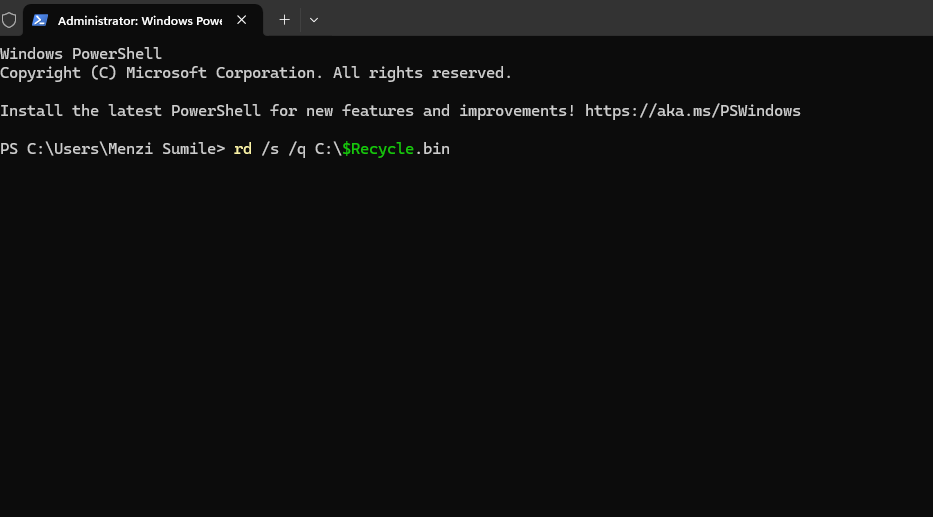
Task: Click the PS C:\Users\Menzi Sumile> prompt
Action: pyautogui.click(x=112, y=149)
